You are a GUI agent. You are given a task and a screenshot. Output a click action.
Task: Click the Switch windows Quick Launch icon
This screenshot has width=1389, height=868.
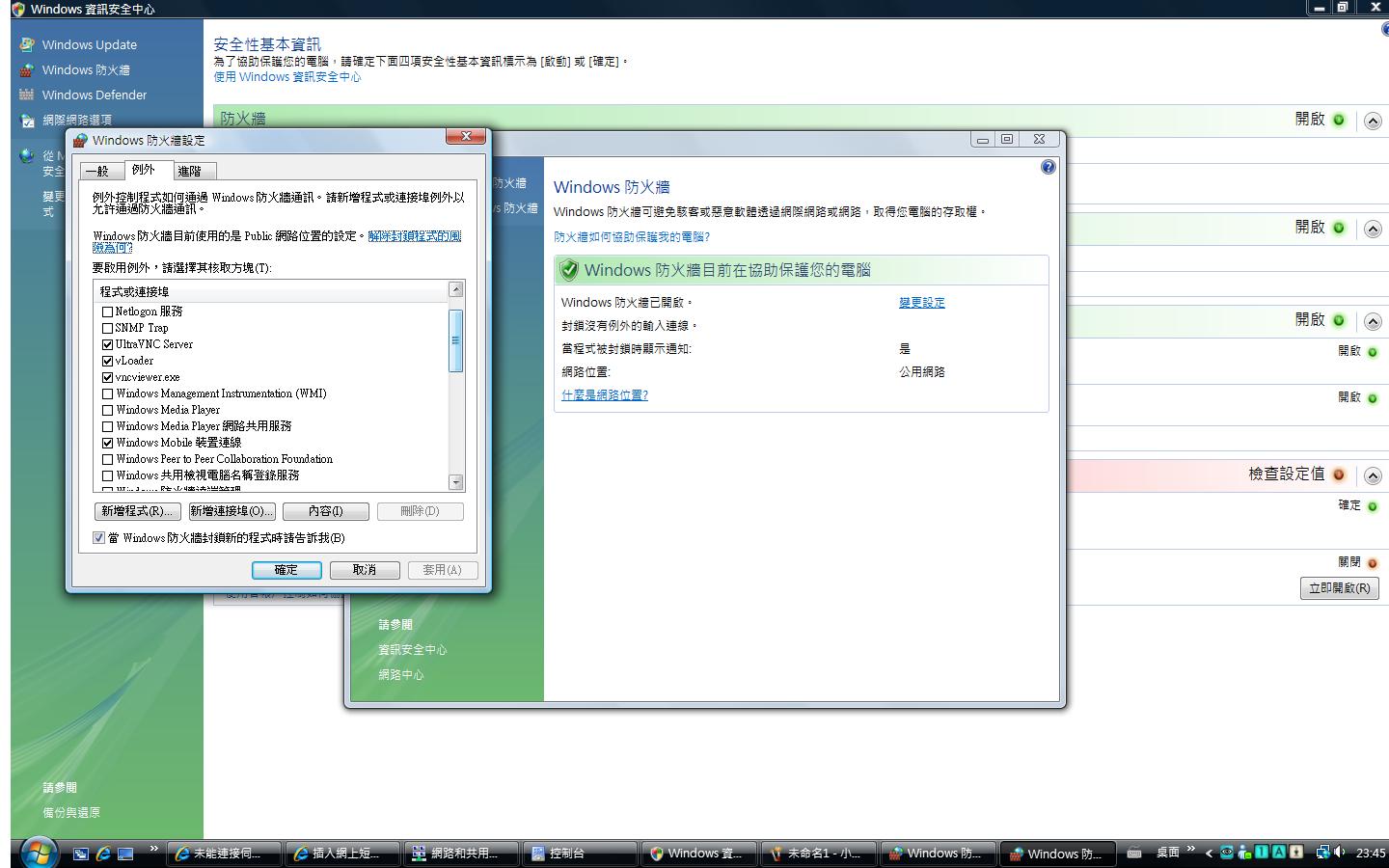pos(81,854)
